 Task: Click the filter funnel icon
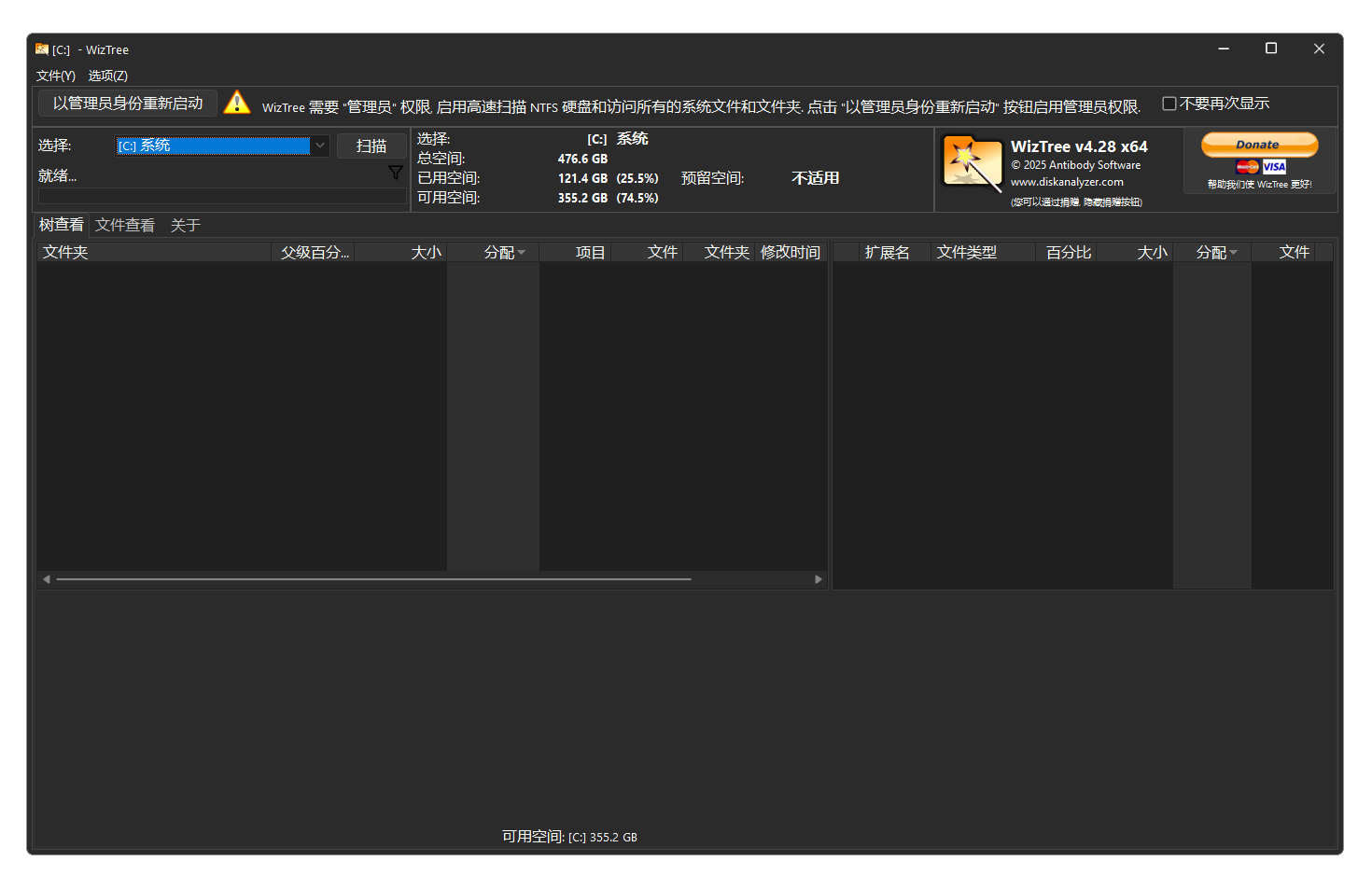(x=396, y=173)
